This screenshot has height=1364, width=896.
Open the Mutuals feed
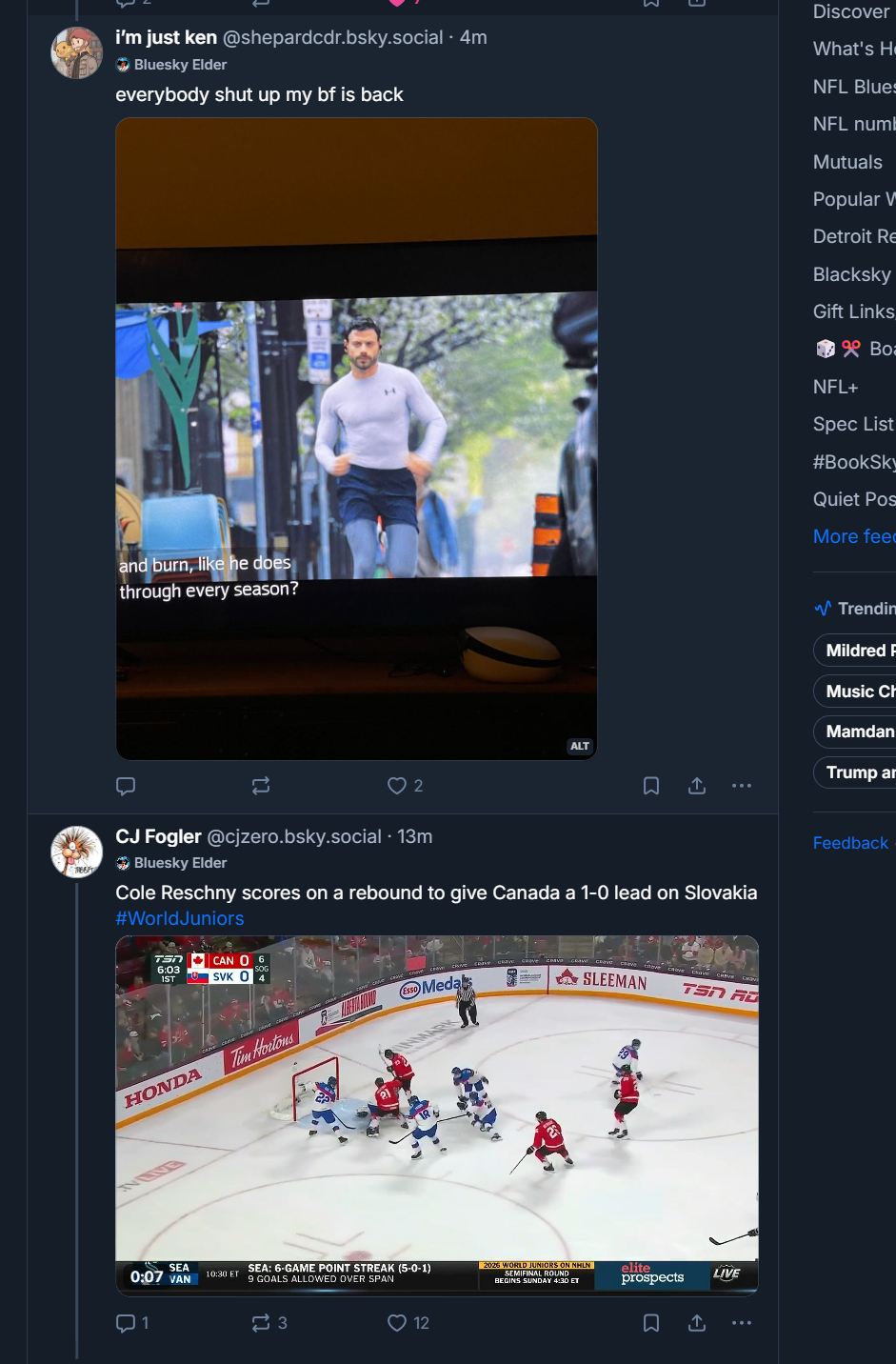(x=847, y=162)
